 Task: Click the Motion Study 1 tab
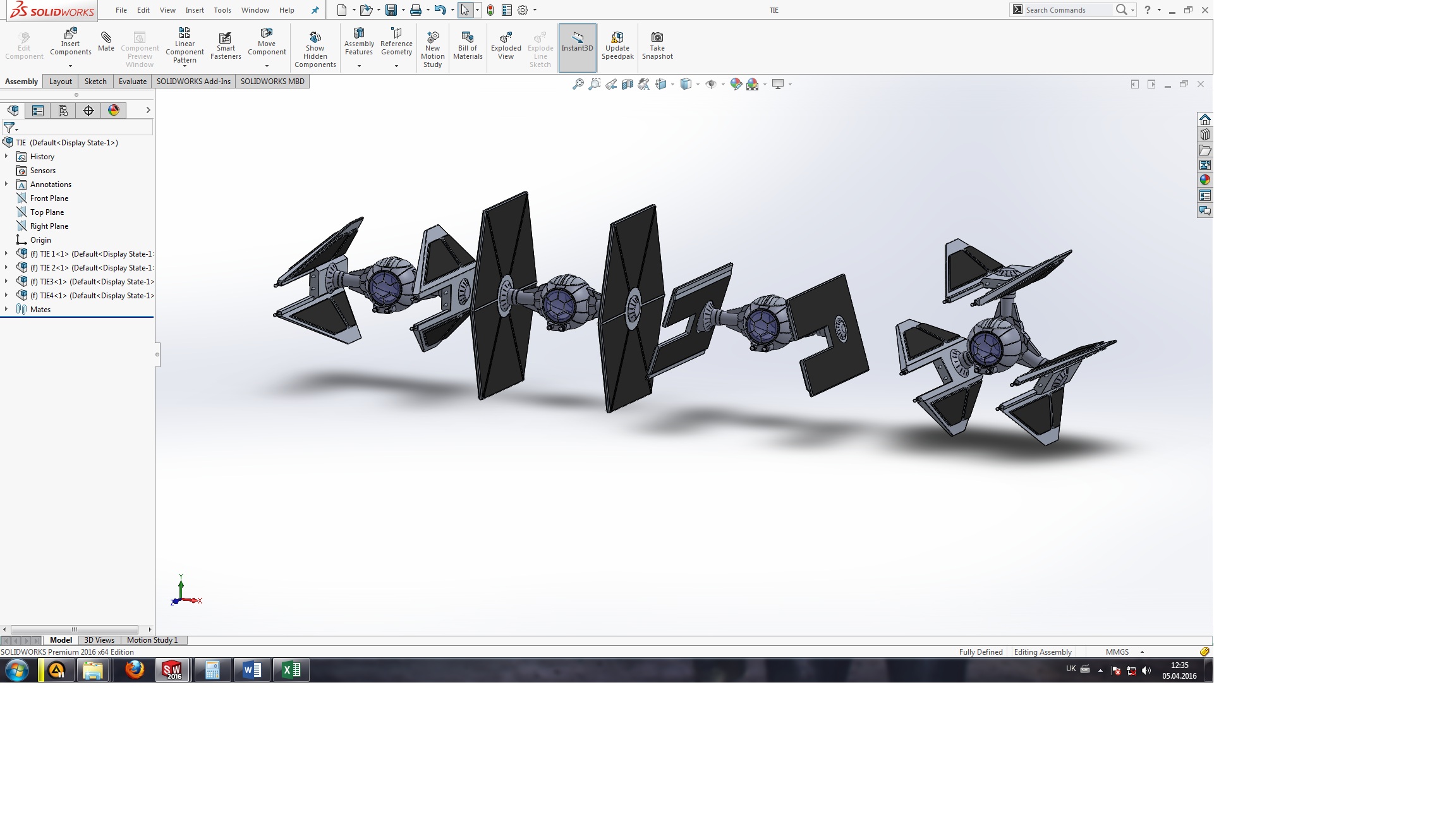152,640
